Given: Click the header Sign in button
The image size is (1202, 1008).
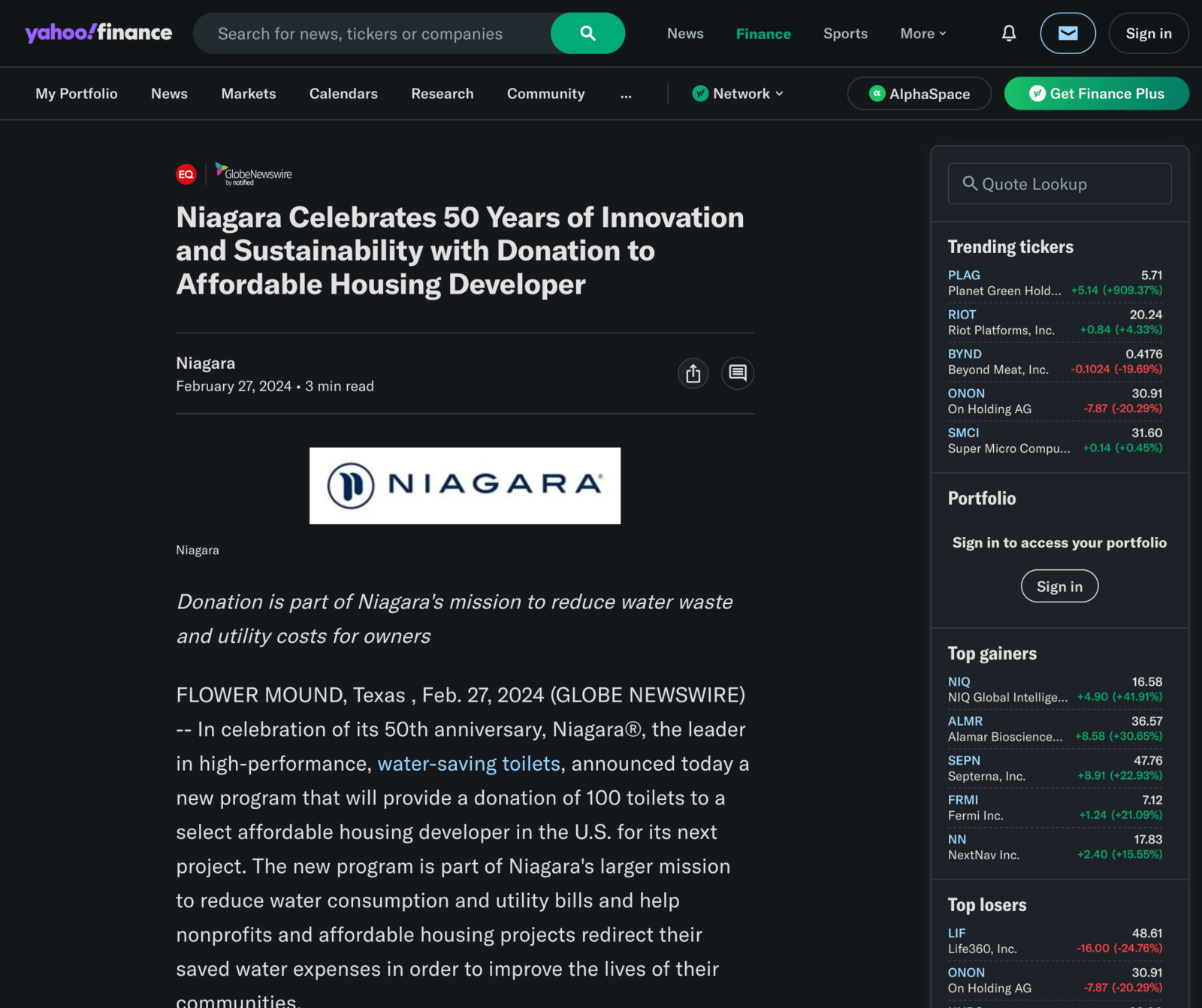Looking at the screenshot, I should point(1149,33).
